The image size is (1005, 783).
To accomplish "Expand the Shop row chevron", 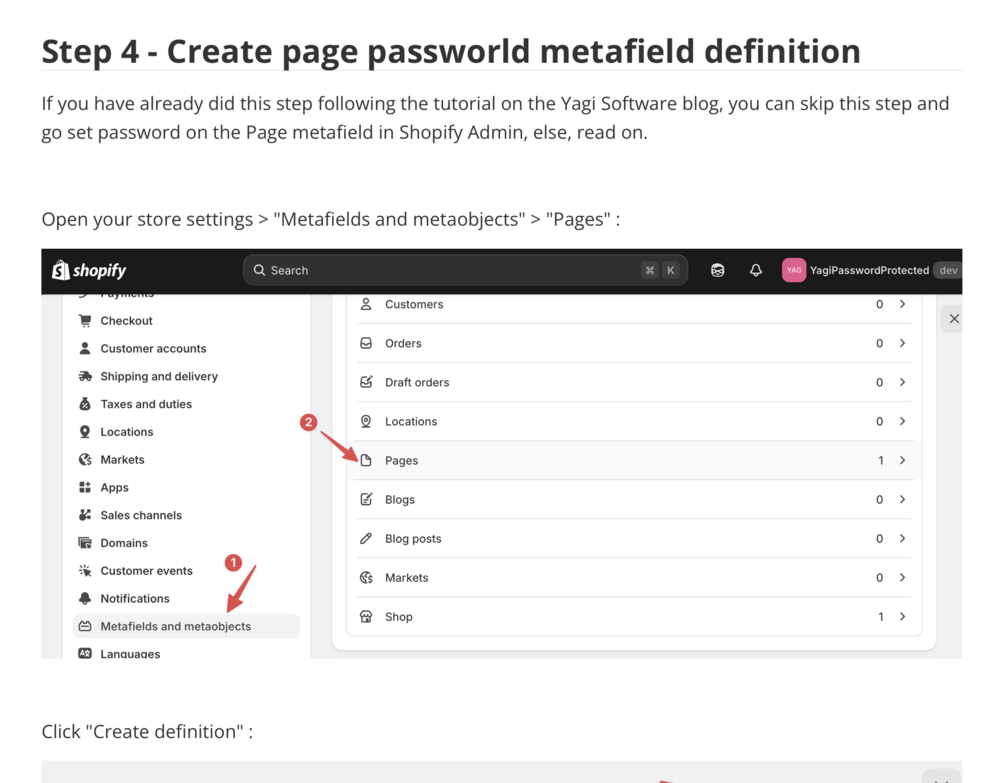I will point(902,617).
